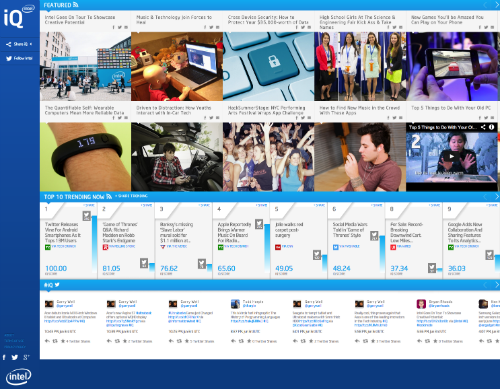500x389 pixels.
Task: Show next trending stories with the right arrow
Action: (x=497, y=197)
